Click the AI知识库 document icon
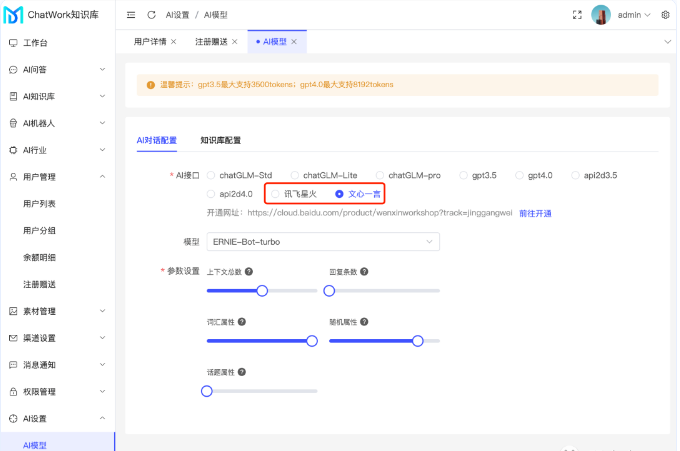This screenshot has width=680, height=451. coord(13,97)
